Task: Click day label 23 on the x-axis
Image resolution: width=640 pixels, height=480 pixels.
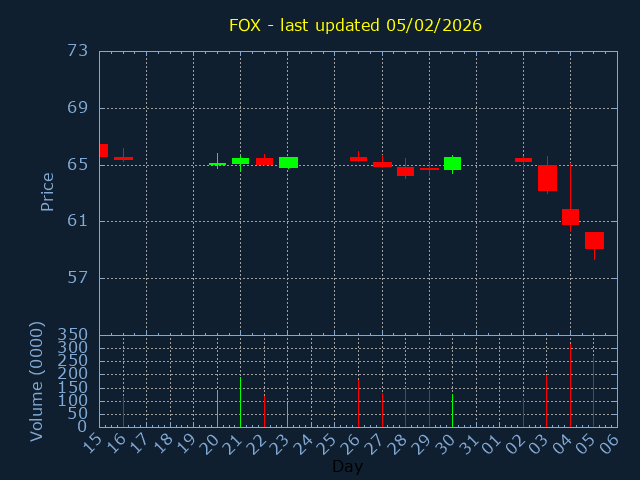Action: pyautogui.click(x=282, y=444)
